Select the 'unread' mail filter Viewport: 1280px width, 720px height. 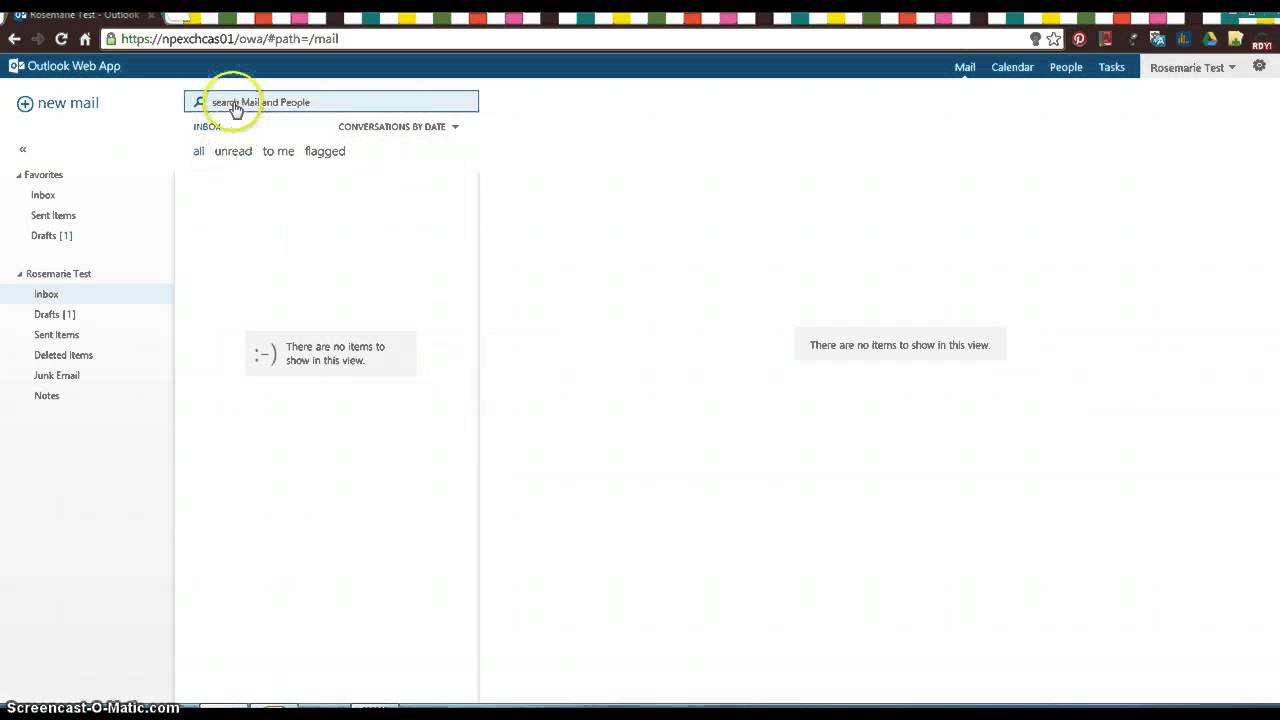233,151
